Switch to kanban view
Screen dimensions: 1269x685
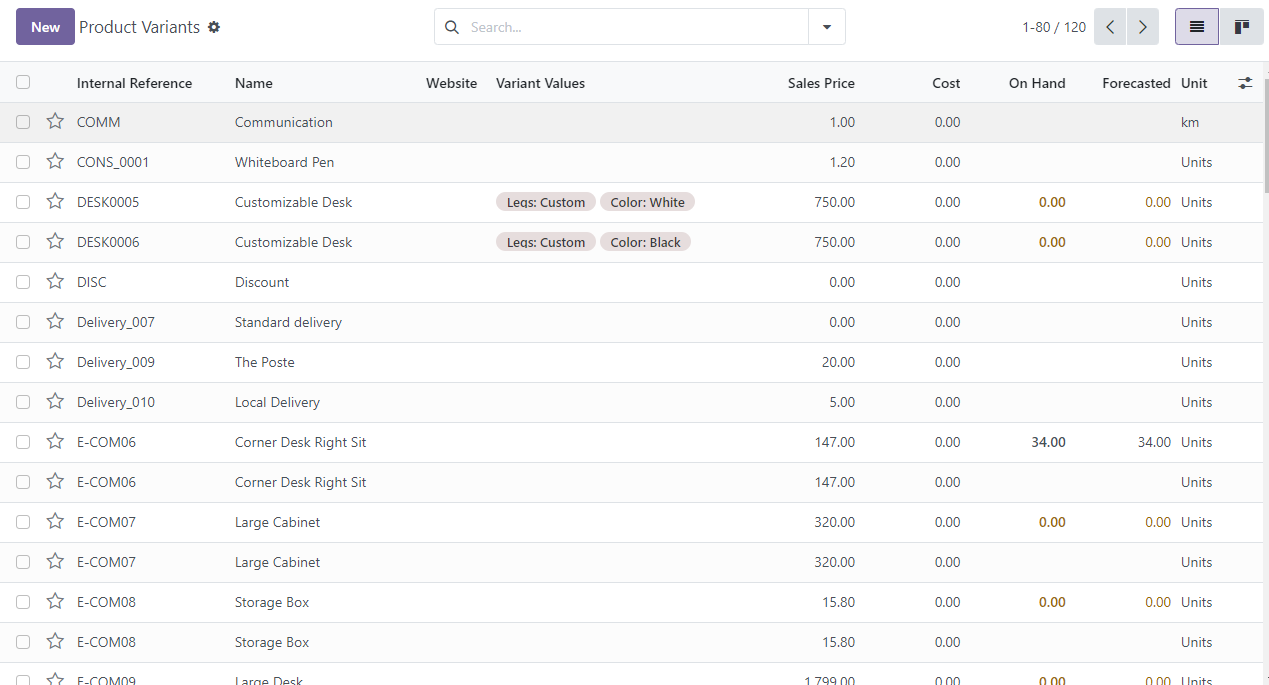coord(1241,27)
